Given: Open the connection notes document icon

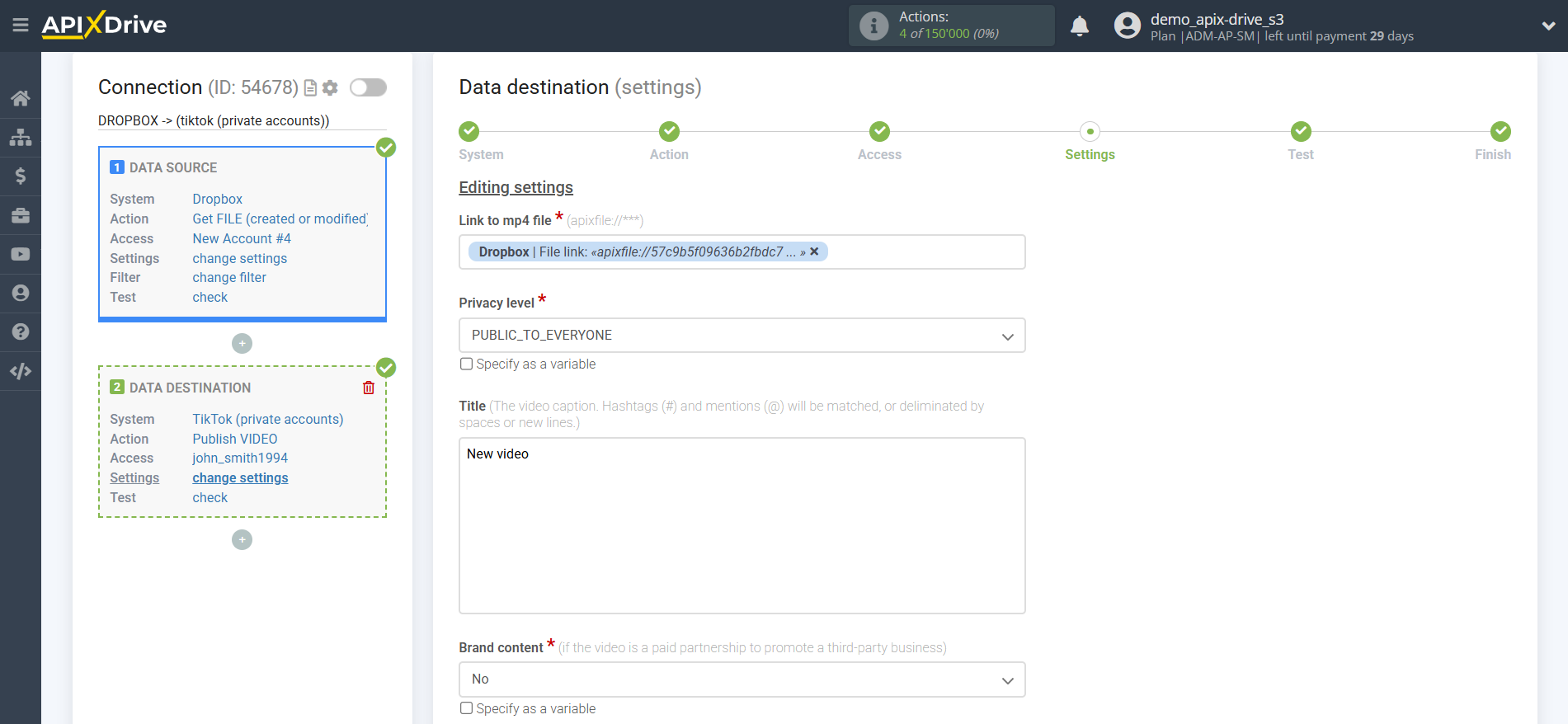Looking at the screenshot, I should (311, 87).
